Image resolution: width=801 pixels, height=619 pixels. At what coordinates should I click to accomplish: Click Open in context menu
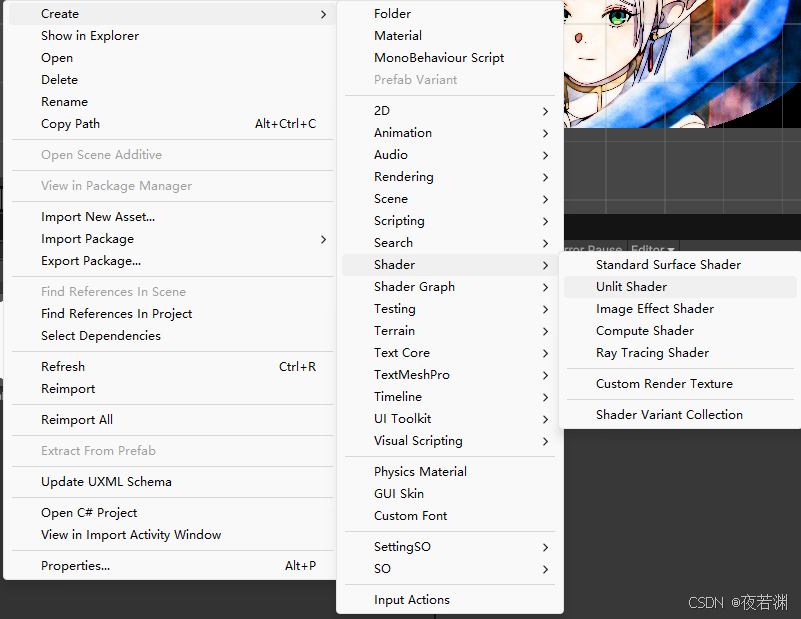172,58
